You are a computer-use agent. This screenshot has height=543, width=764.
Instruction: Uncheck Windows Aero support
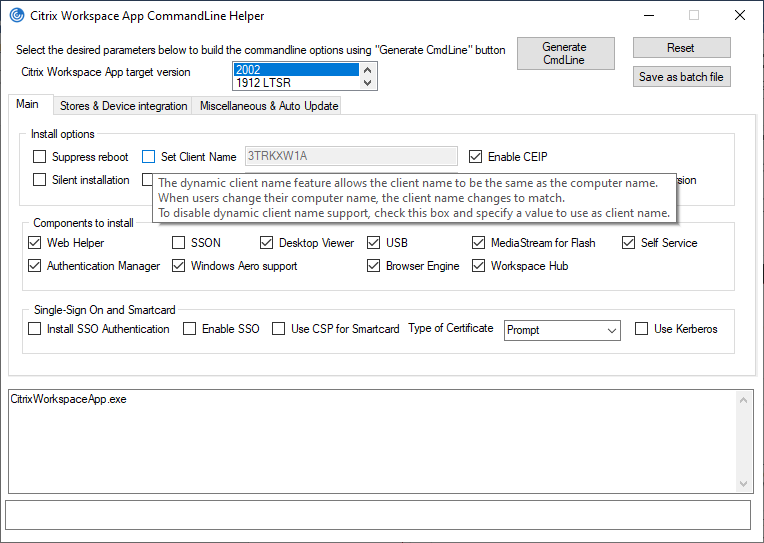click(x=179, y=266)
